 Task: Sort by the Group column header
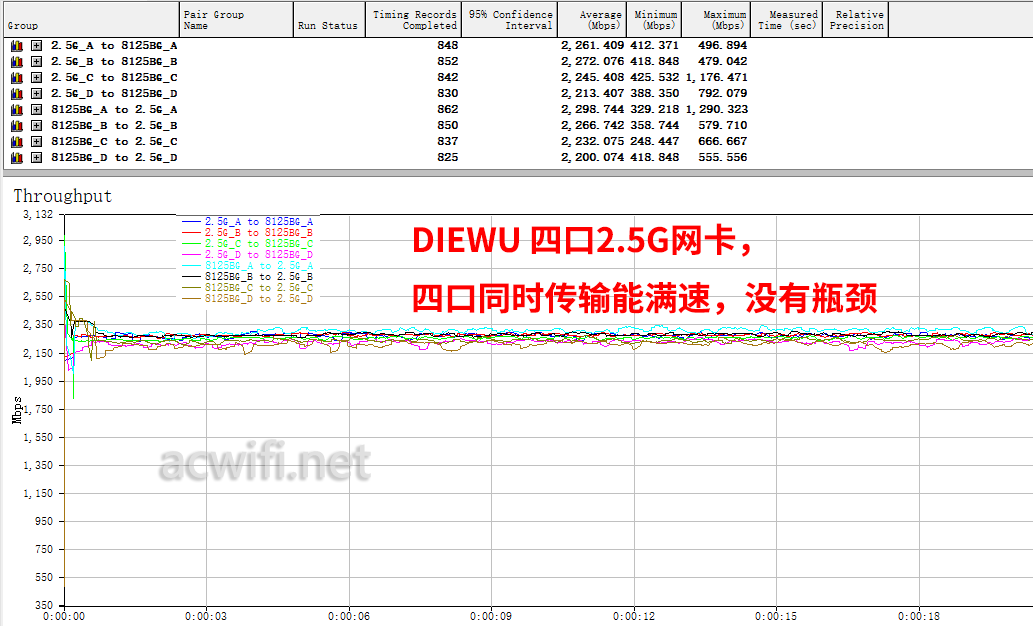(x=90, y=19)
